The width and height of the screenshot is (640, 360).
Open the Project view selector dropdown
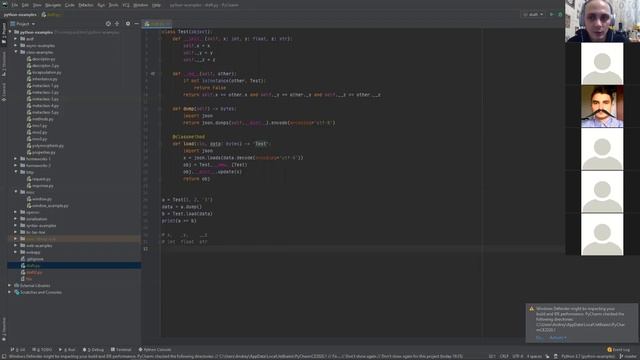(x=23, y=24)
